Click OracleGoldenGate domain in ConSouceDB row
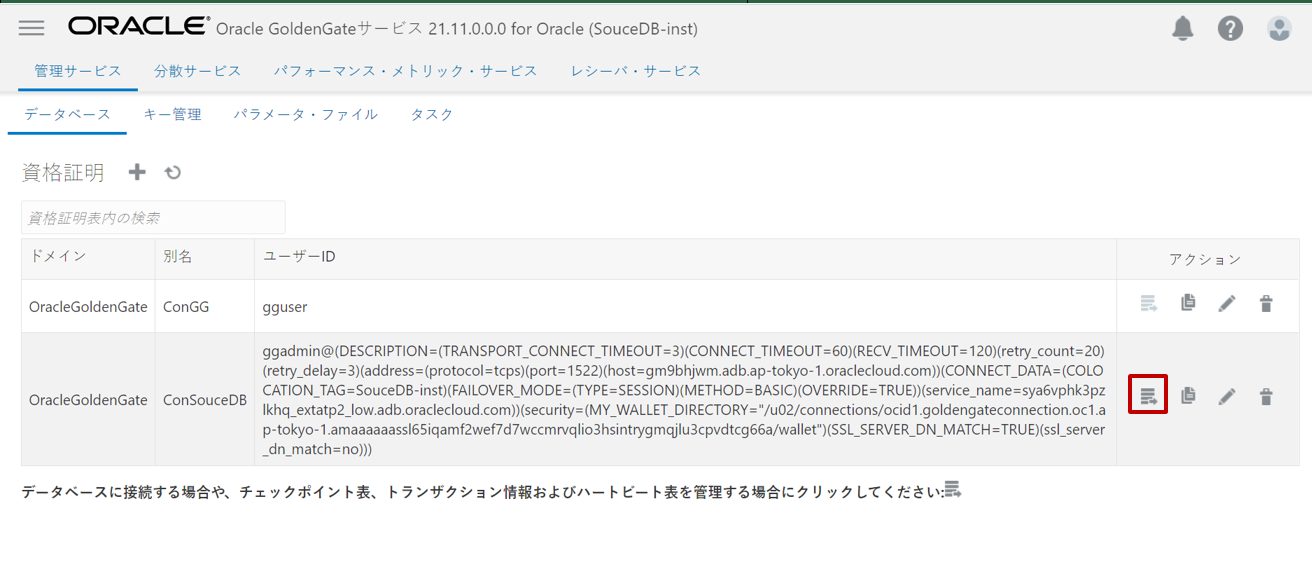 tap(88, 399)
